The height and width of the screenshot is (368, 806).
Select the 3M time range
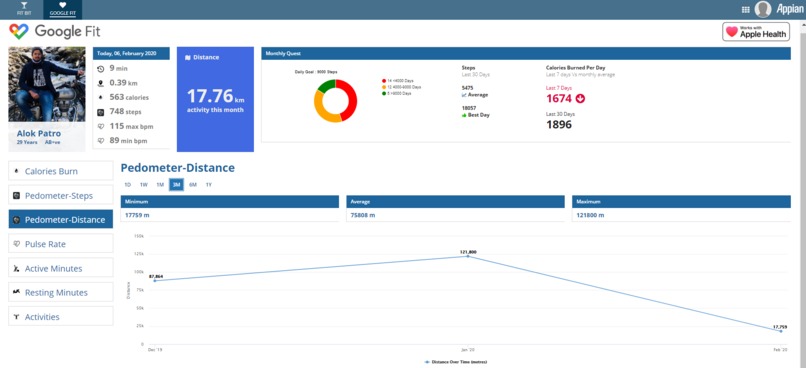pos(176,185)
